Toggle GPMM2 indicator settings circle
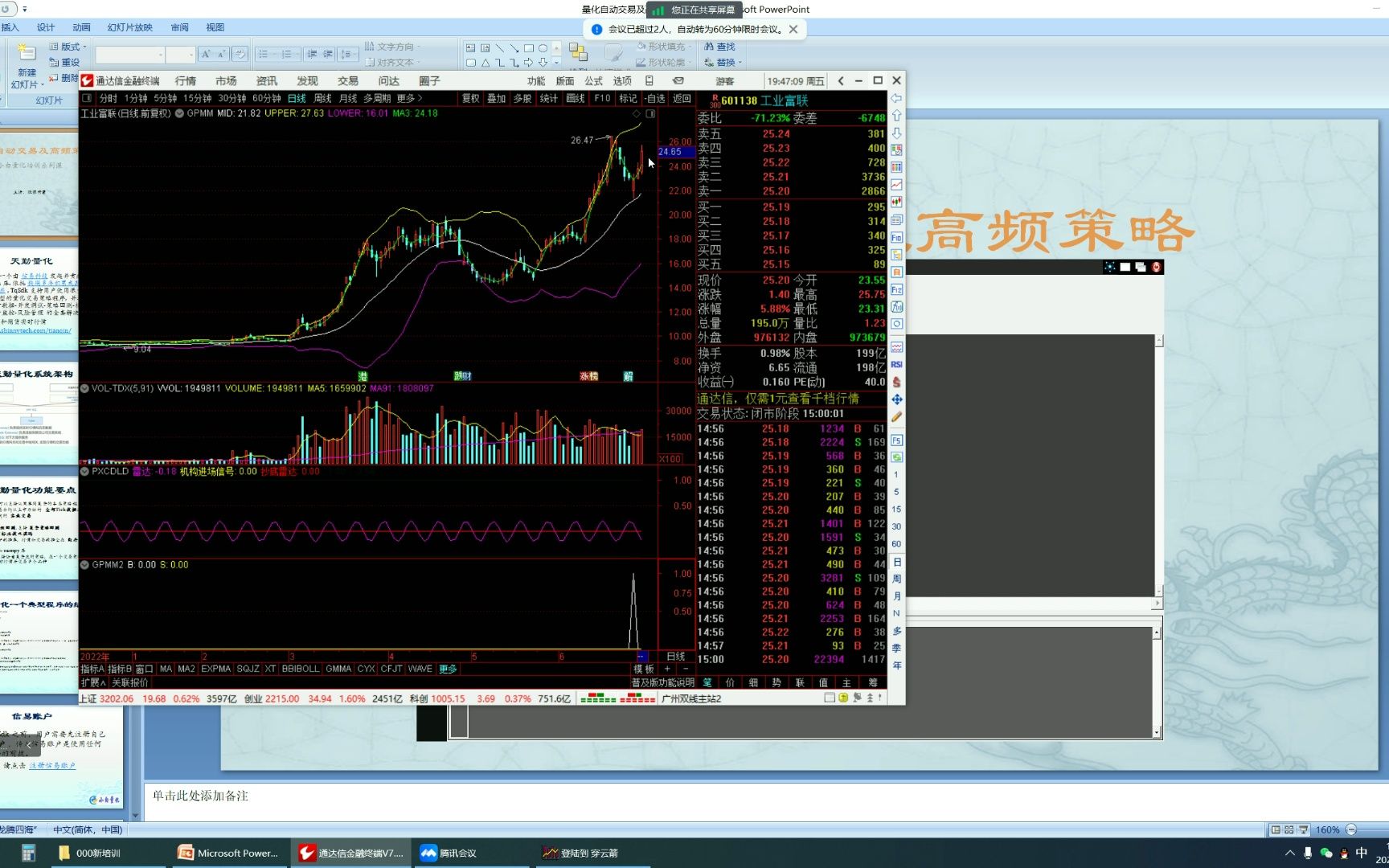 [84, 565]
